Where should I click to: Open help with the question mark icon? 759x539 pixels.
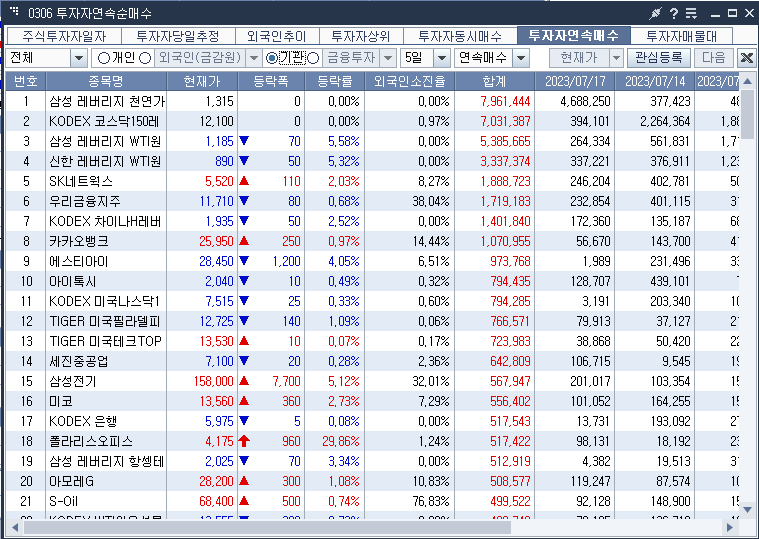[x=674, y=14]
